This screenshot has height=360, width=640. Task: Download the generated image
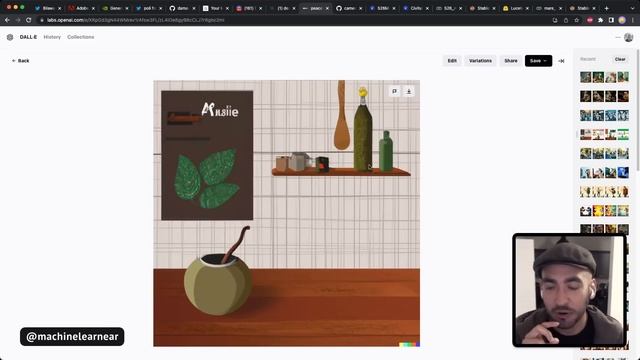(409, 91)
